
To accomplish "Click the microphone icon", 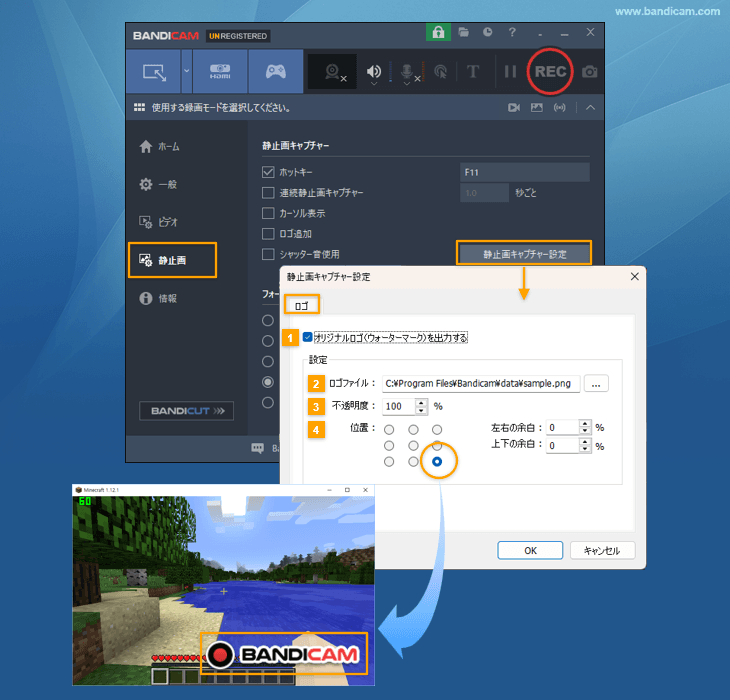I will pos(406,71).
